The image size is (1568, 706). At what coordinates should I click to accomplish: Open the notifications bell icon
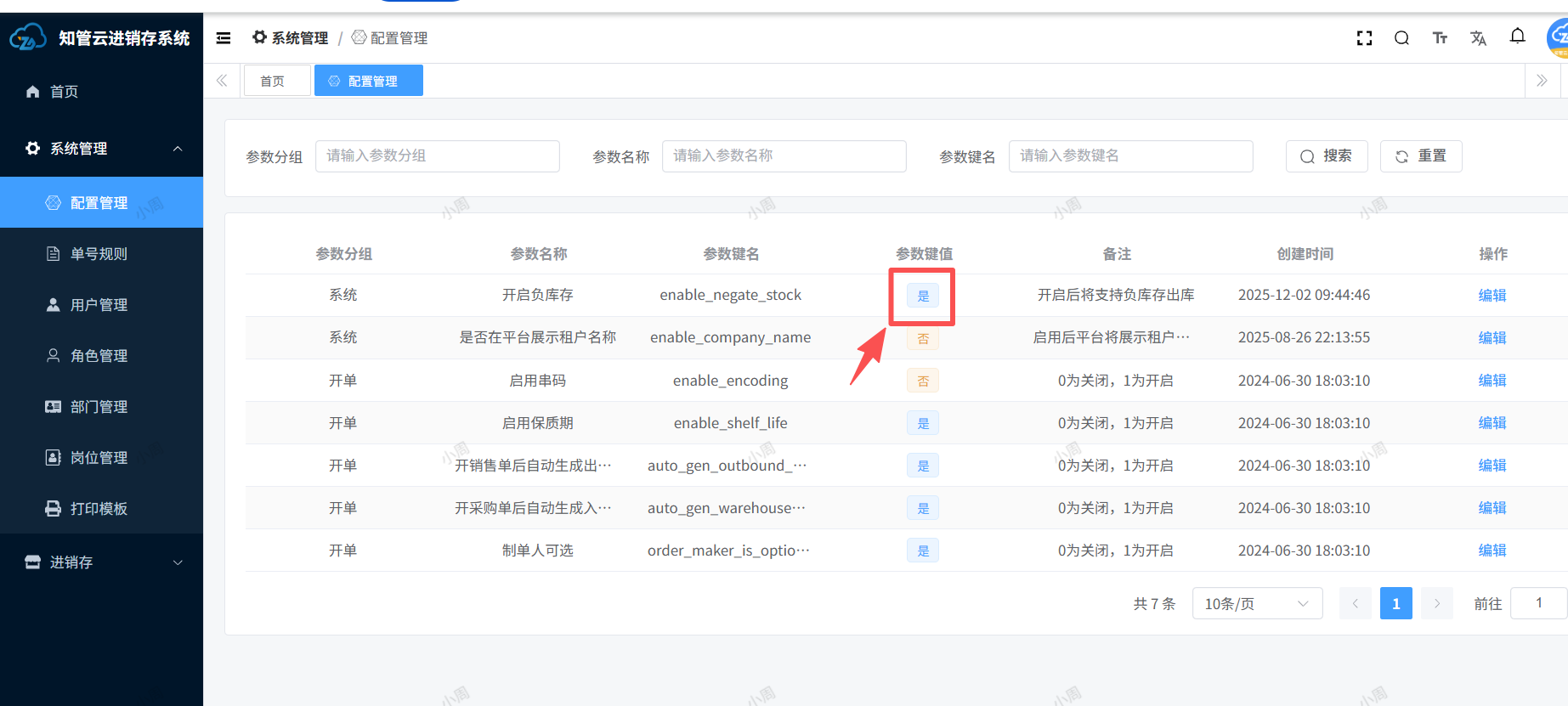pyautogui.click(x=1517, y=37)
